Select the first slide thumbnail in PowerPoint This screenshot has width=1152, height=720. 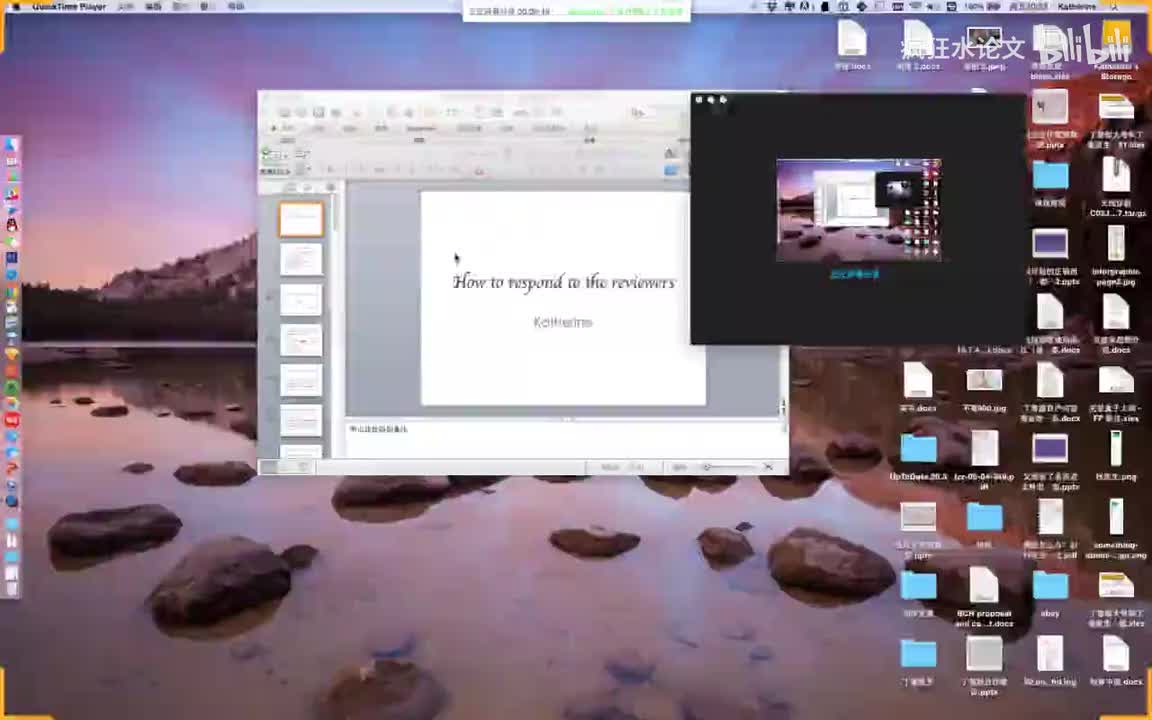coord(301,219)
